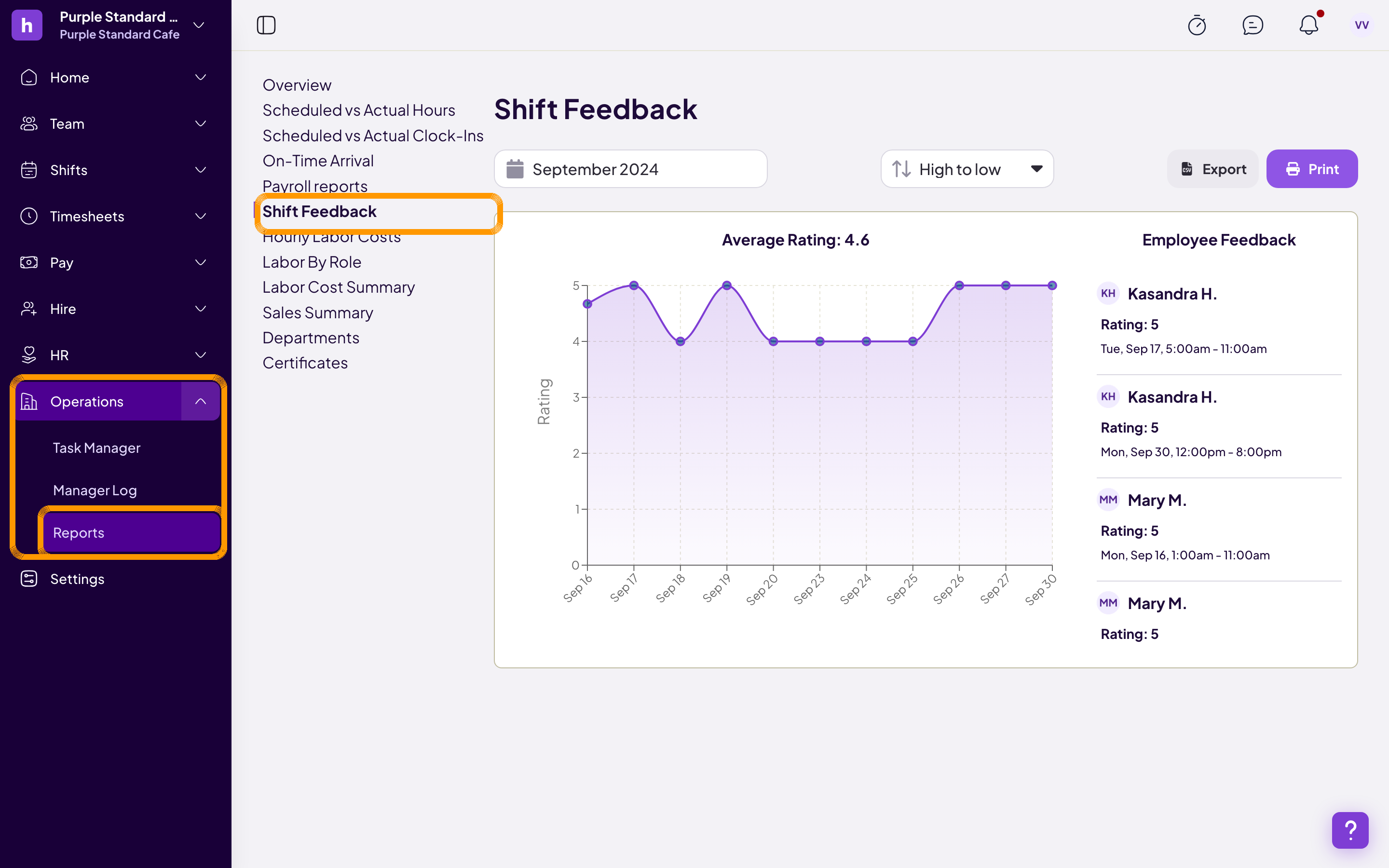Expand the HR menu chevron
The image size is (1389, 868).
click(x=200, y=355)
